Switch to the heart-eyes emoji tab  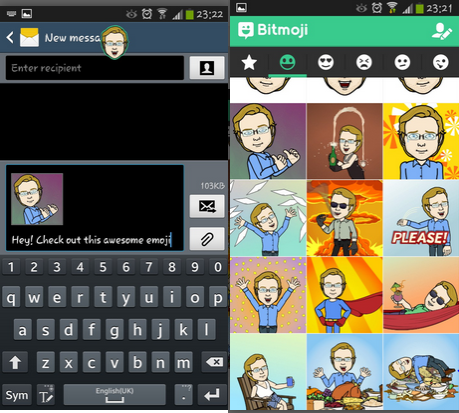pos(326,62)
